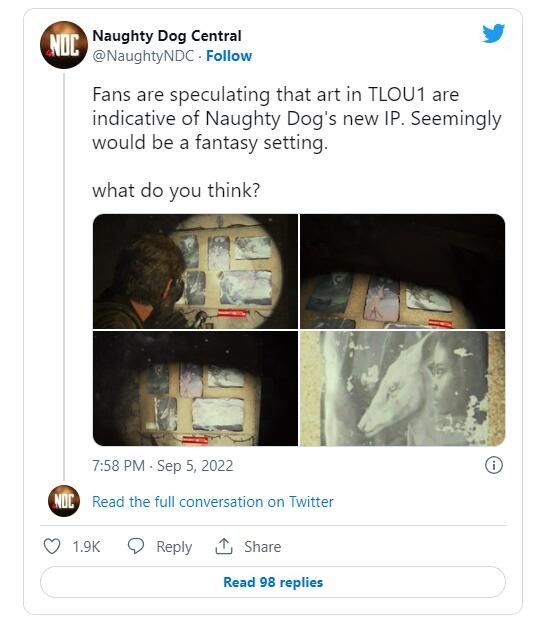
Task: Click the share upload arrow icon
Action: (x=223, y=546)
